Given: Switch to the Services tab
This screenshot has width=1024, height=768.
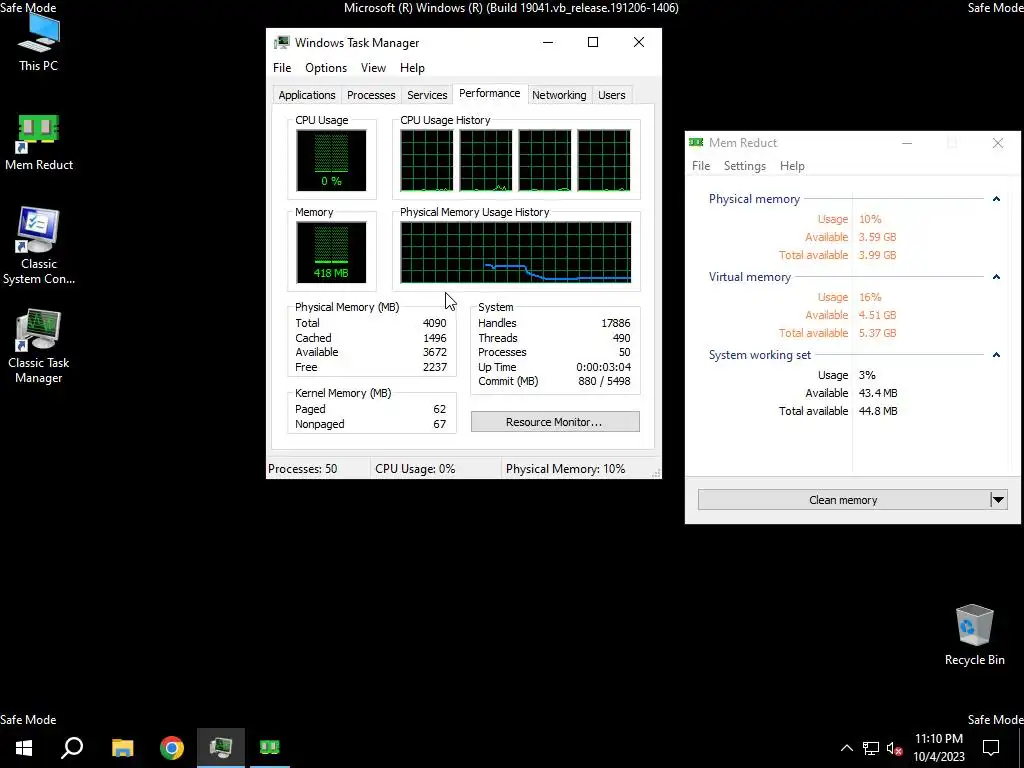Looking at the screenshot, I should (x=427, y=95).
